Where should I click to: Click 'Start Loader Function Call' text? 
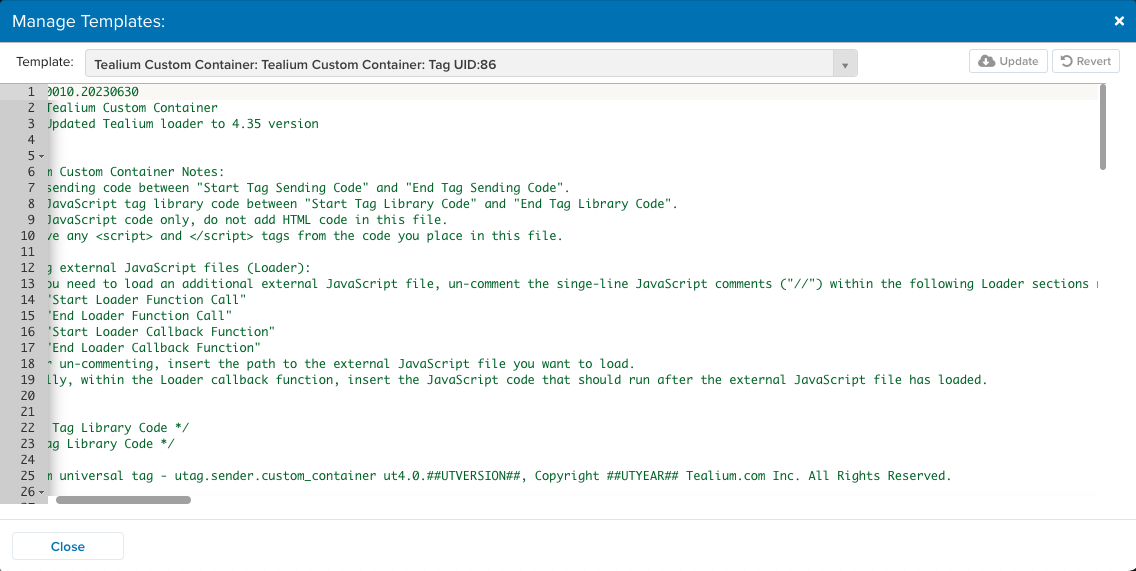point(147,300)
